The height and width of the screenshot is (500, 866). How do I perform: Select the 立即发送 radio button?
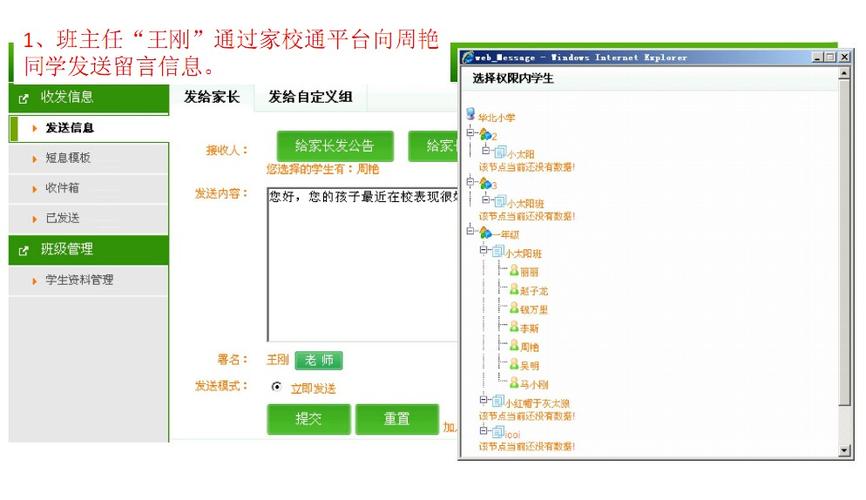coord(277,387)
